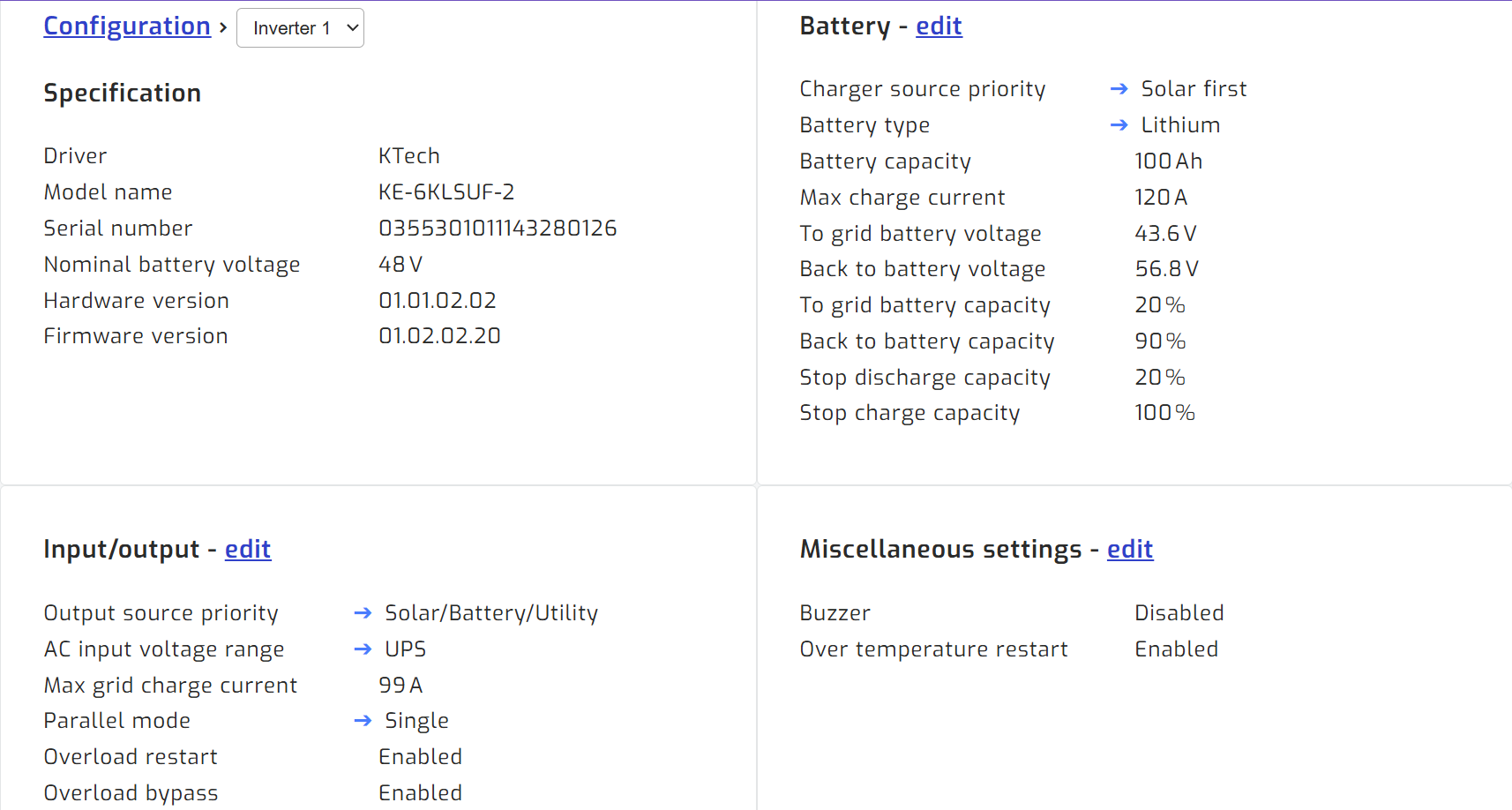Navigate back to the Configuration page
Screen dimensions: 1512x810
click(x=126, y=25)
